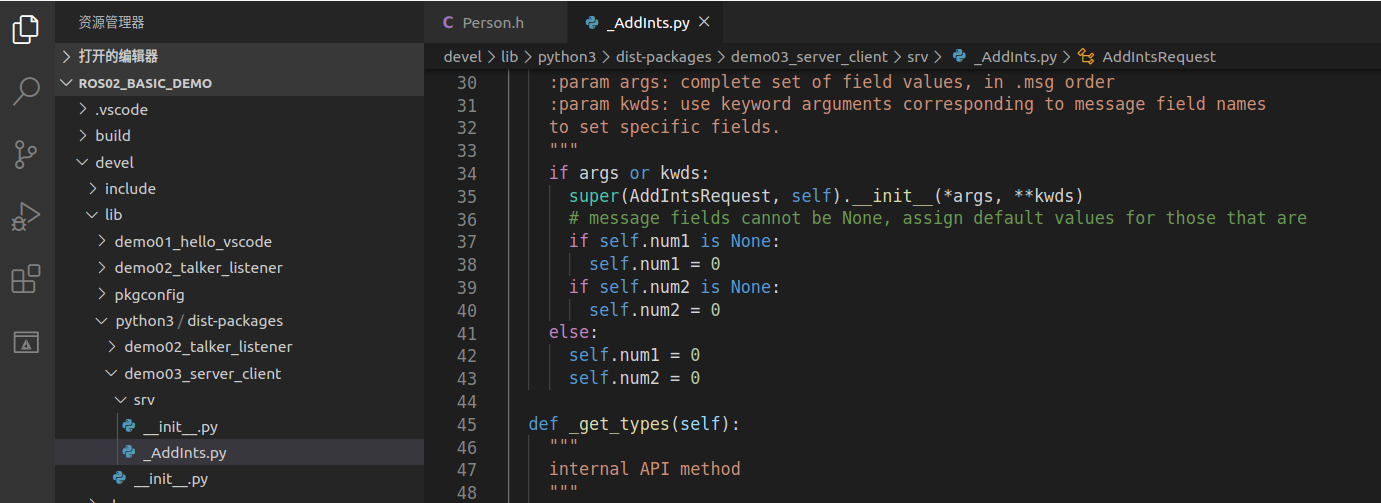Open the Run and Debug view icon

26,216
